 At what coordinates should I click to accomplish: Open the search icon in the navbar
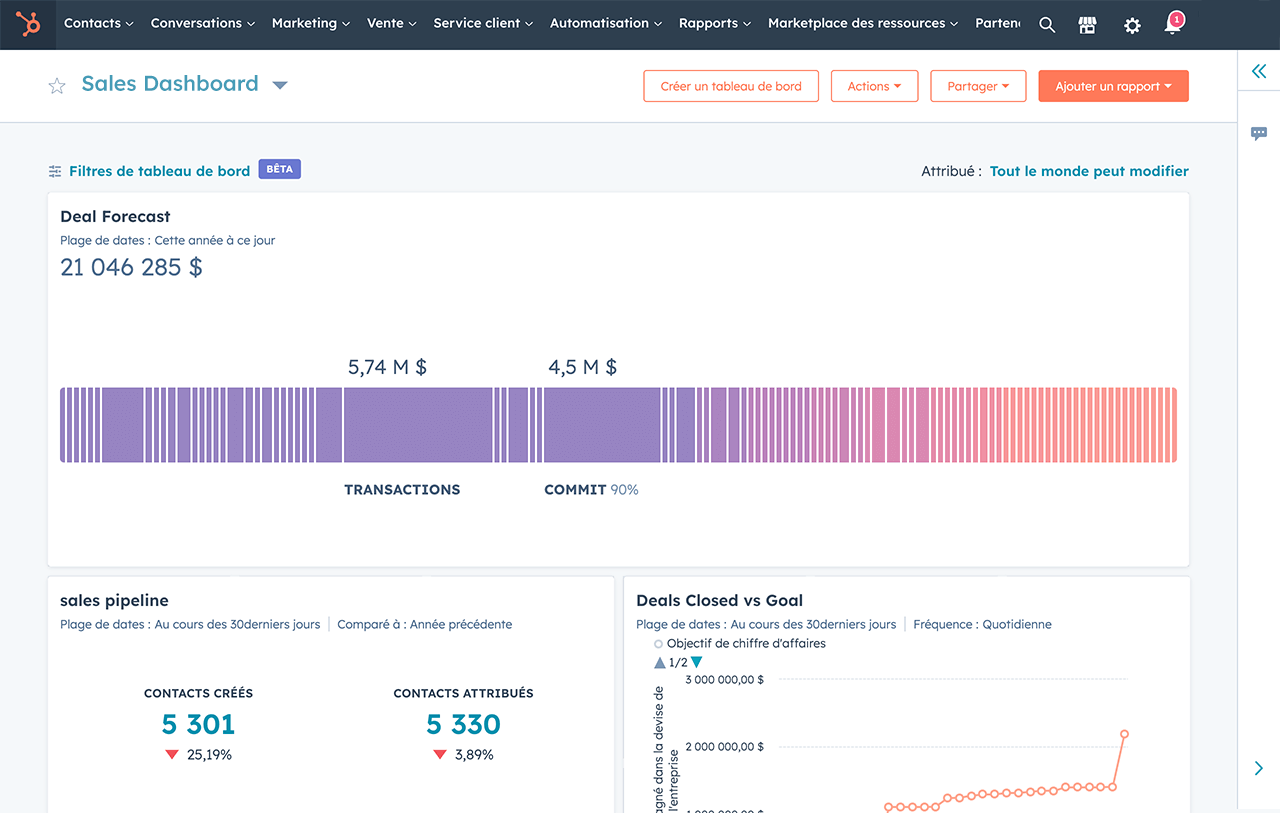pos(1047,24)
